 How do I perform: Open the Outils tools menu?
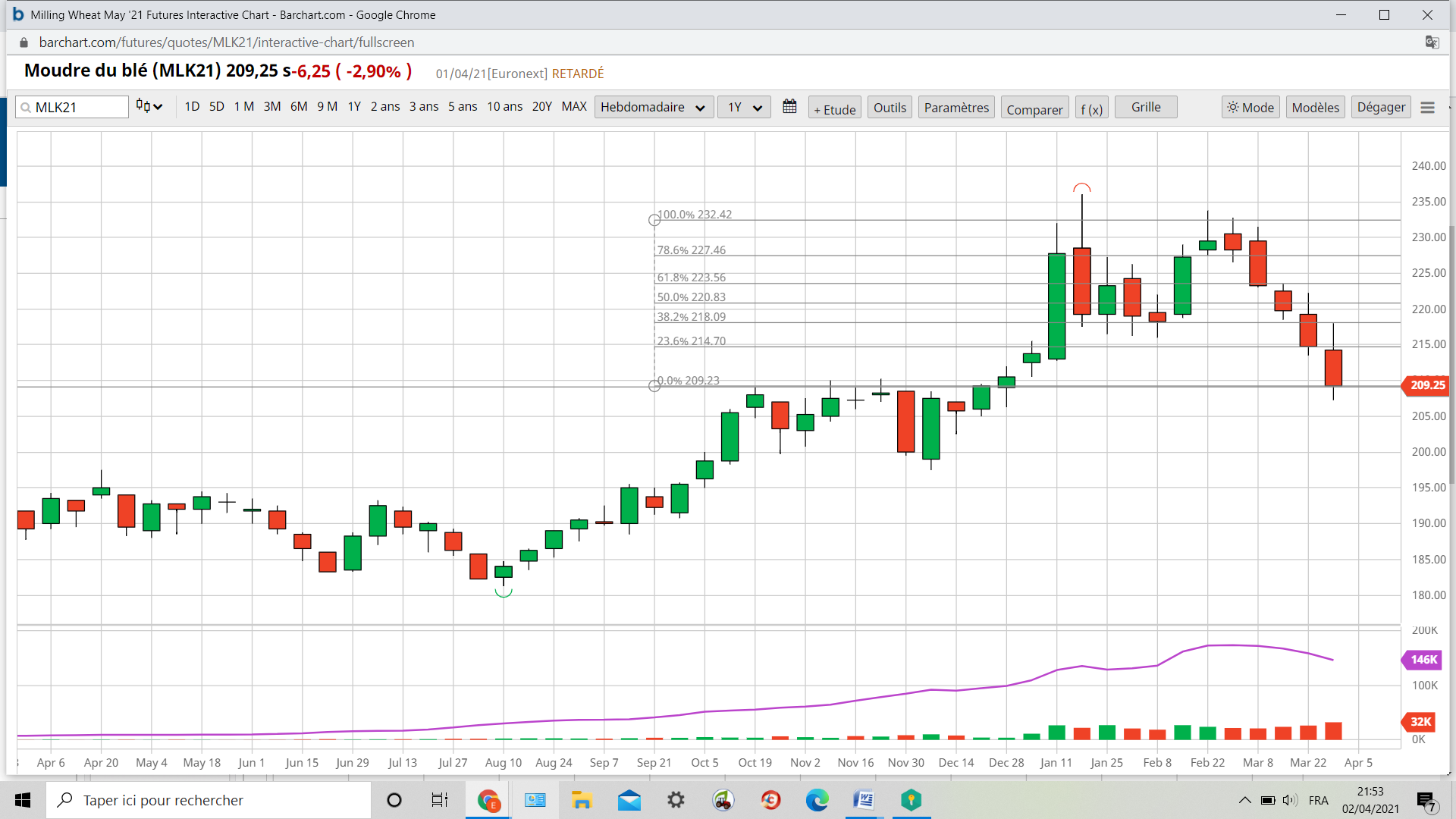click(890, 108)
